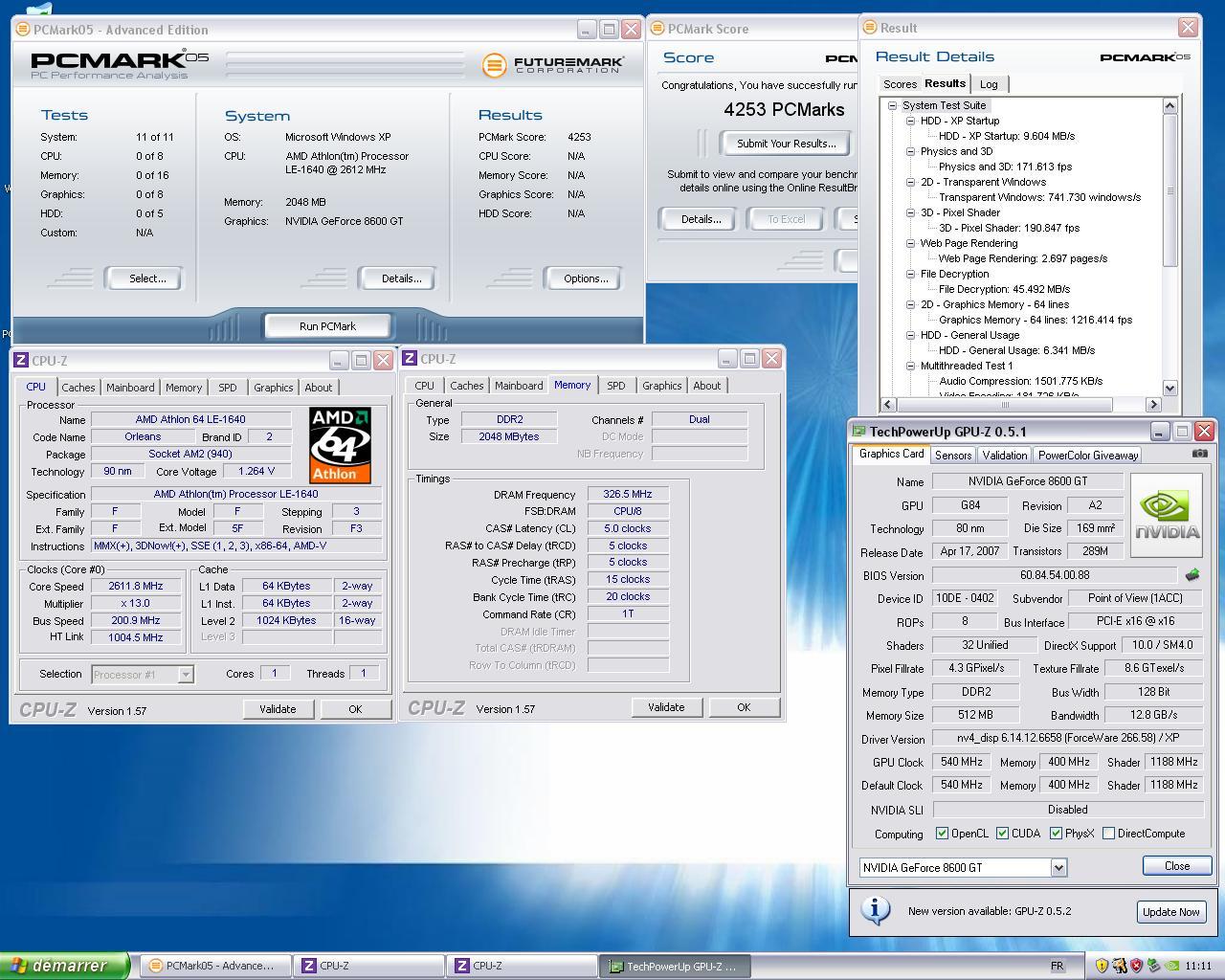This screenshot has width=1225, height=980.
Task: Toggle the OpenCL checkbox
Action: click(942, 834)
